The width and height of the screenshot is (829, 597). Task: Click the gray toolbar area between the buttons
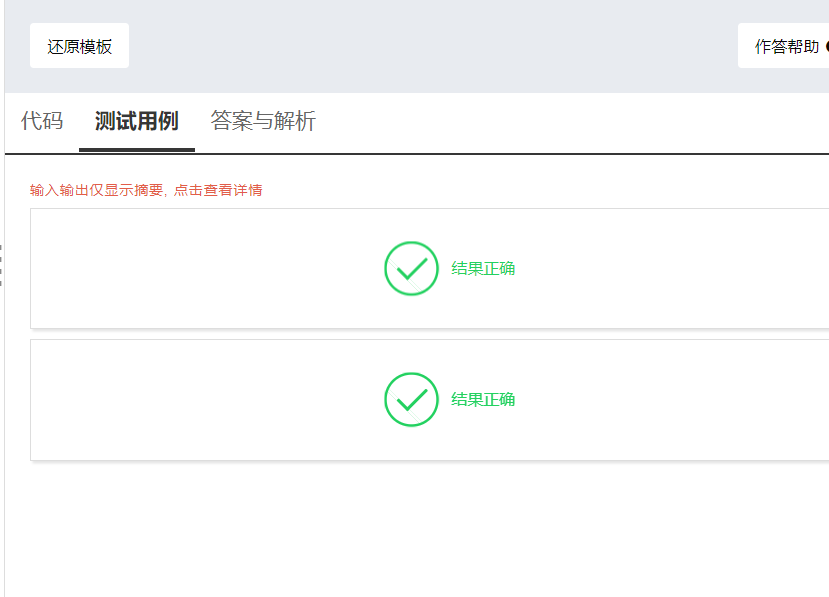point(430,47)
